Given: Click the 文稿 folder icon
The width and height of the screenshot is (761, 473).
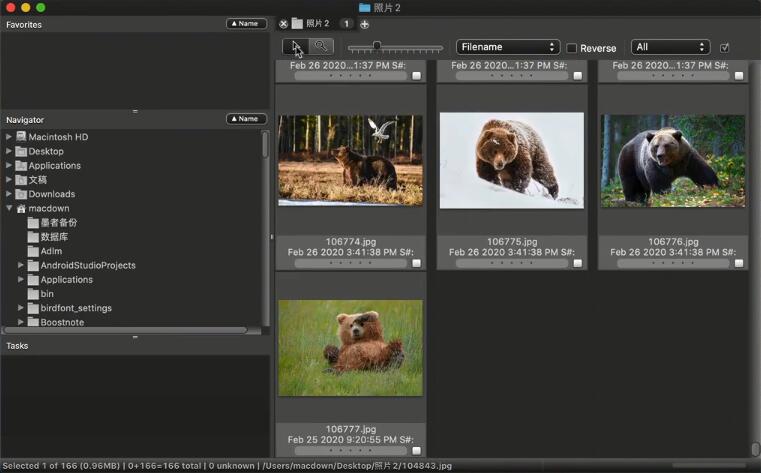Looking at the screenshot, I should 21,180.
